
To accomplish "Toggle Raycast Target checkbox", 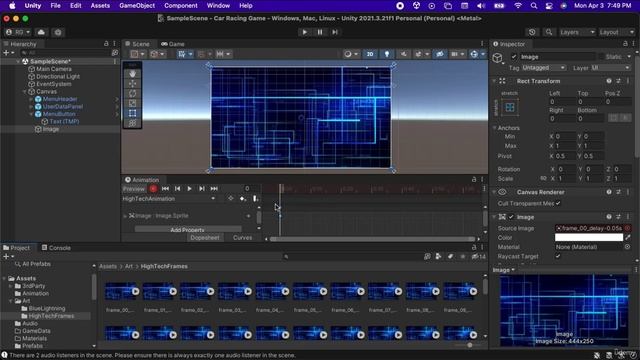I will point(558,256).
